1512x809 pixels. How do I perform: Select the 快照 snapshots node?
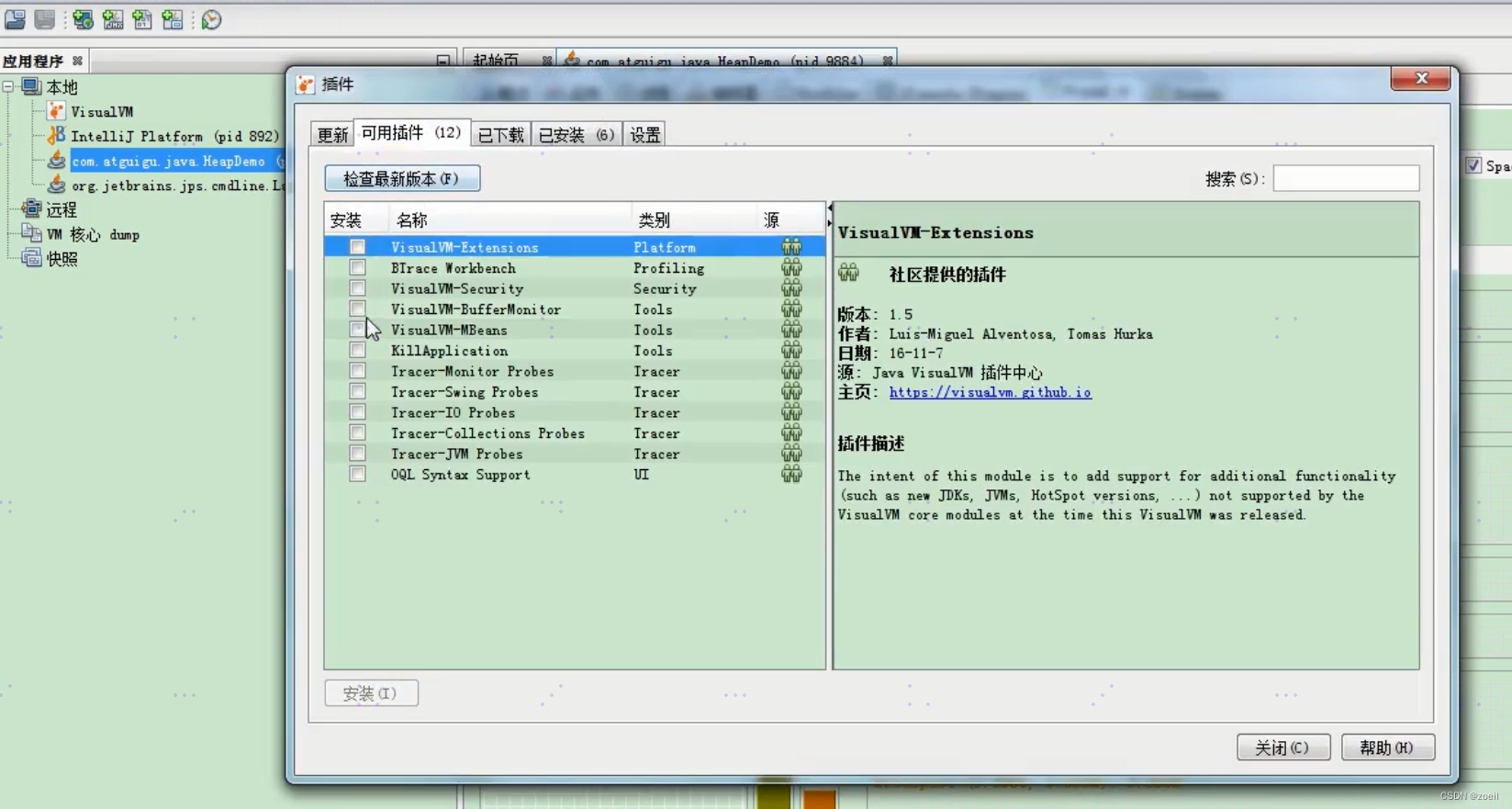(x=50, y=259)
